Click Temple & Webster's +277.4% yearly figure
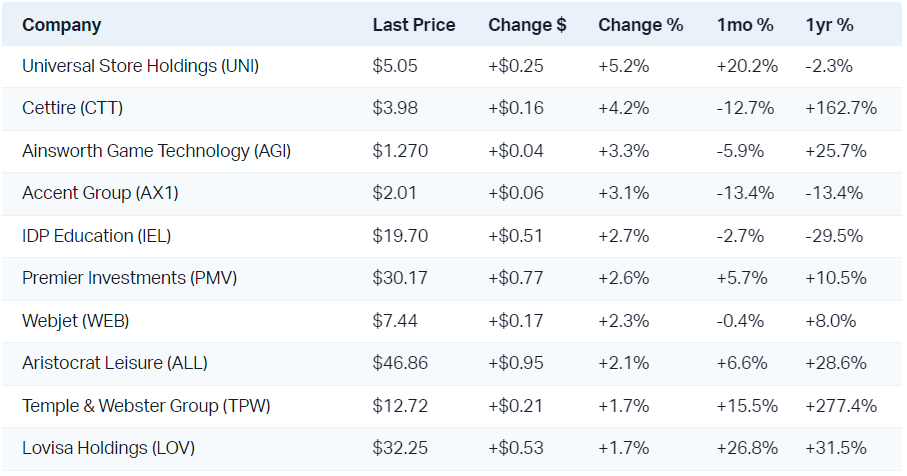 [x=840, y=406]
